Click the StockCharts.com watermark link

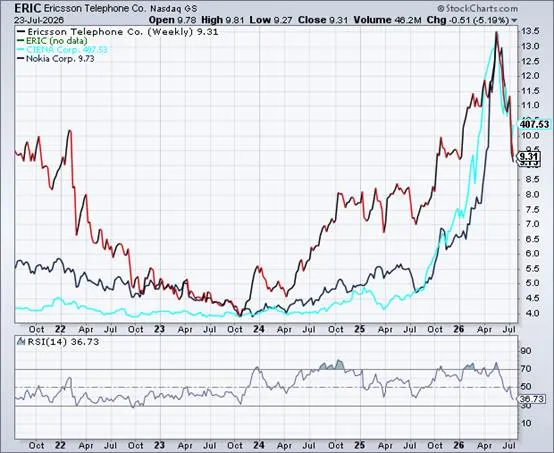tap(477, 8)
